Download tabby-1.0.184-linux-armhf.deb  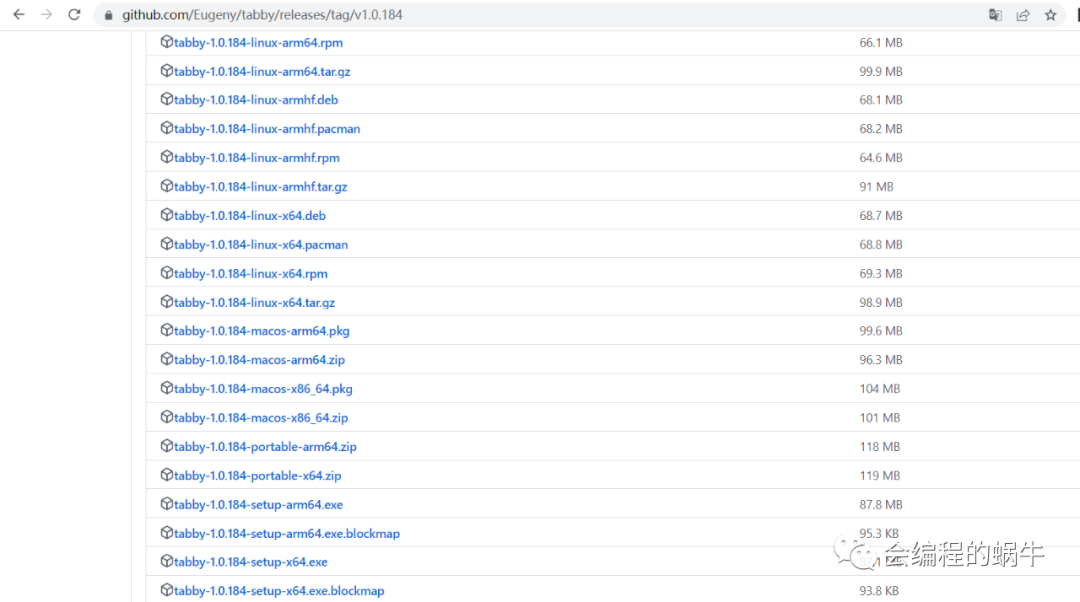(x=256, y=100)
